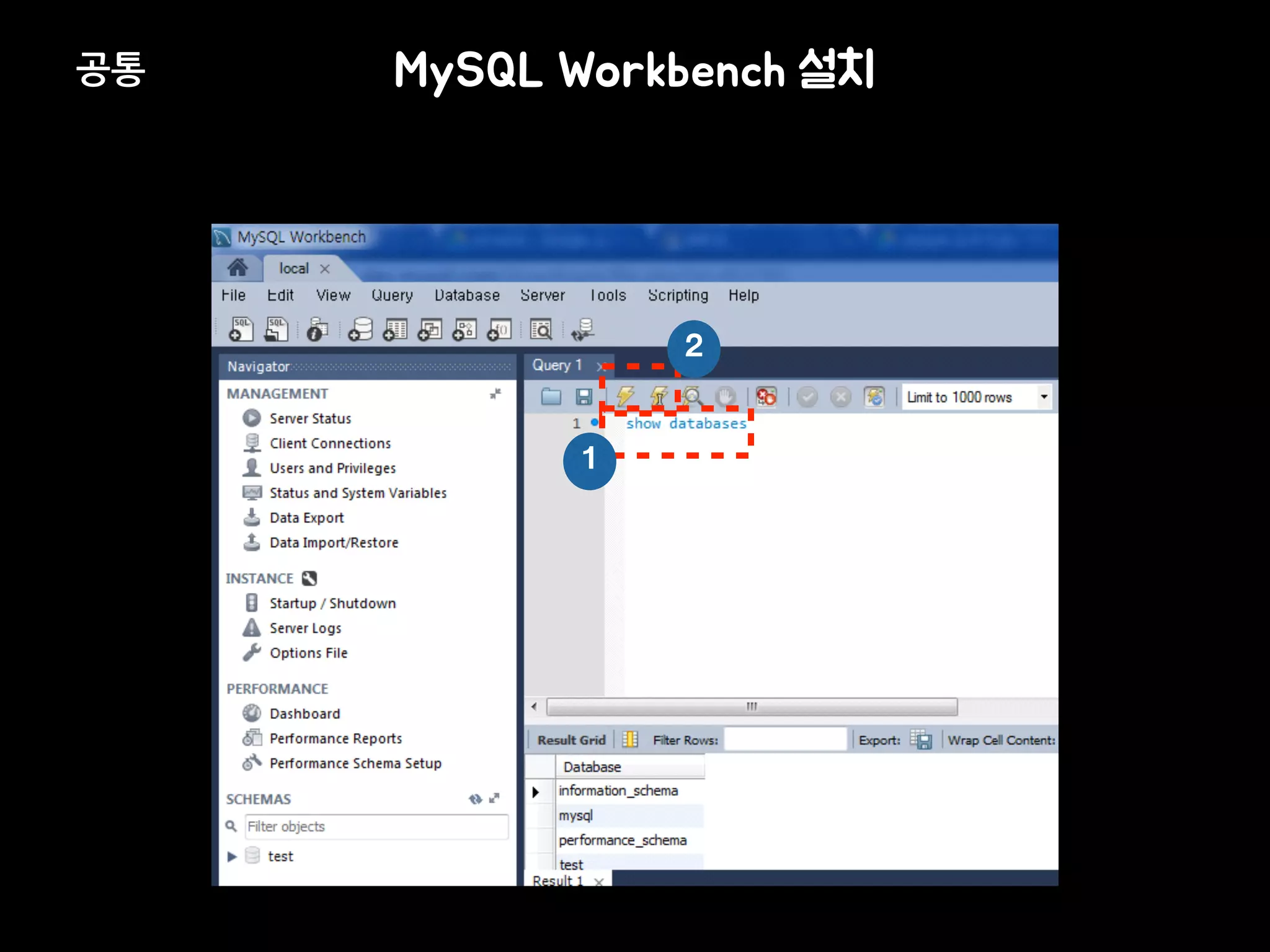The width and height of the screenshot is (1270, 952).
Task: Execute query with the lightning bolt icon
Action: point(625,395)
